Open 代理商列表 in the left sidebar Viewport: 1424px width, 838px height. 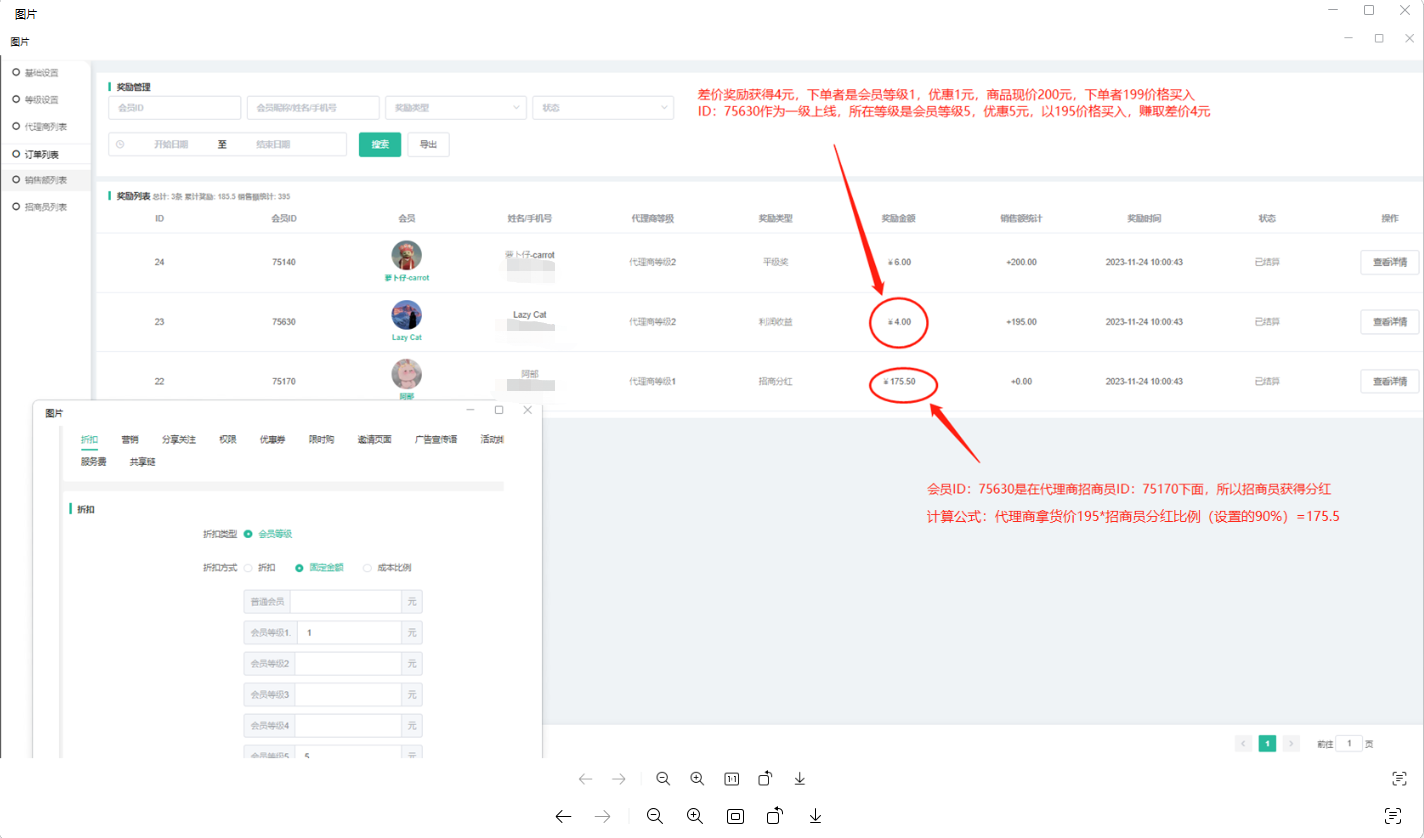click(46, 127)
